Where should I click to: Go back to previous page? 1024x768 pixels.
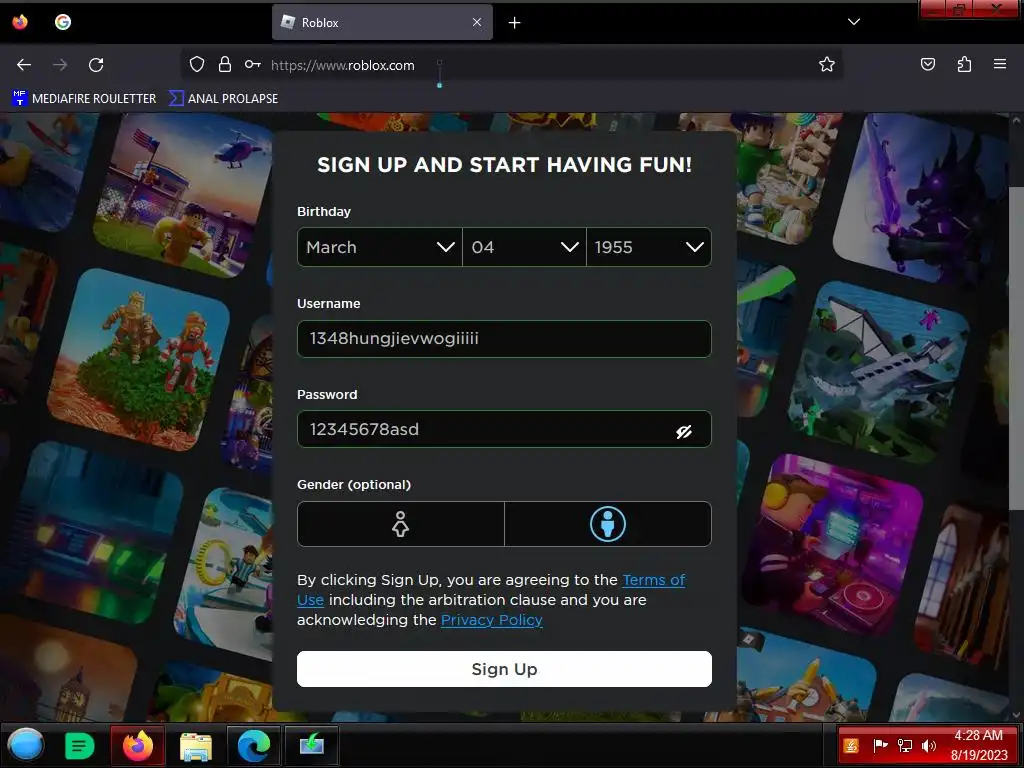coord(24,65)
